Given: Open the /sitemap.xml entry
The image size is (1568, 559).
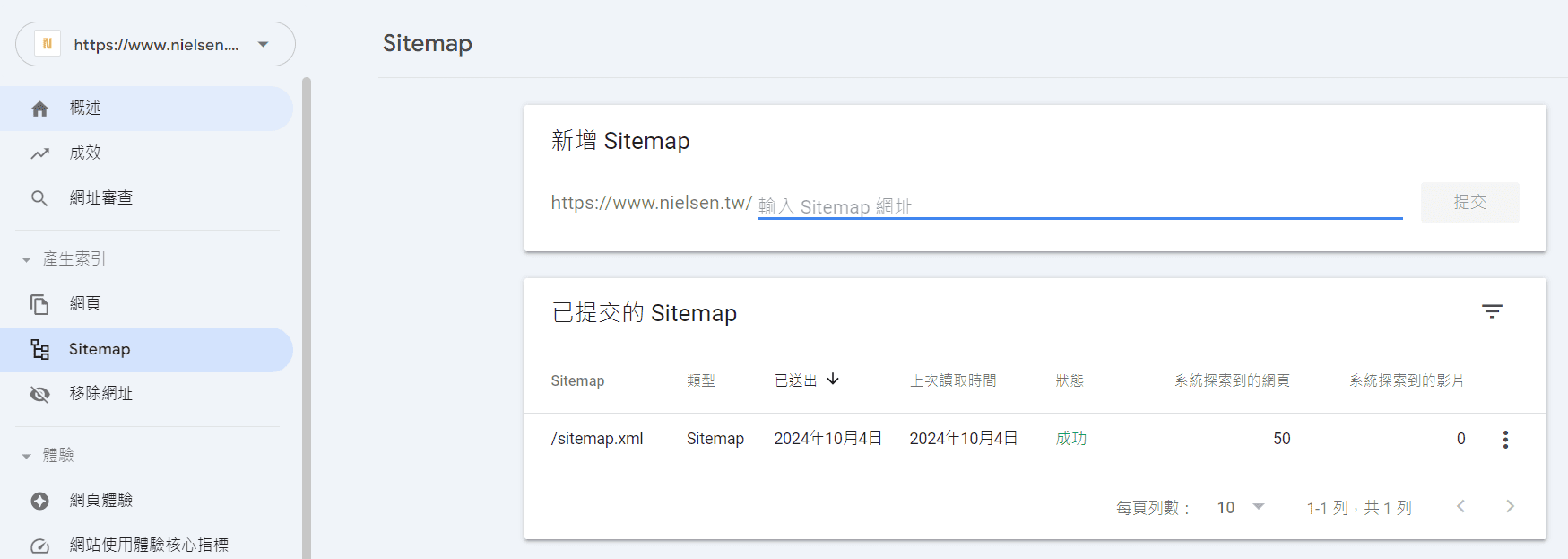Looking at the screenshot, I should click(x=597, y=439).
